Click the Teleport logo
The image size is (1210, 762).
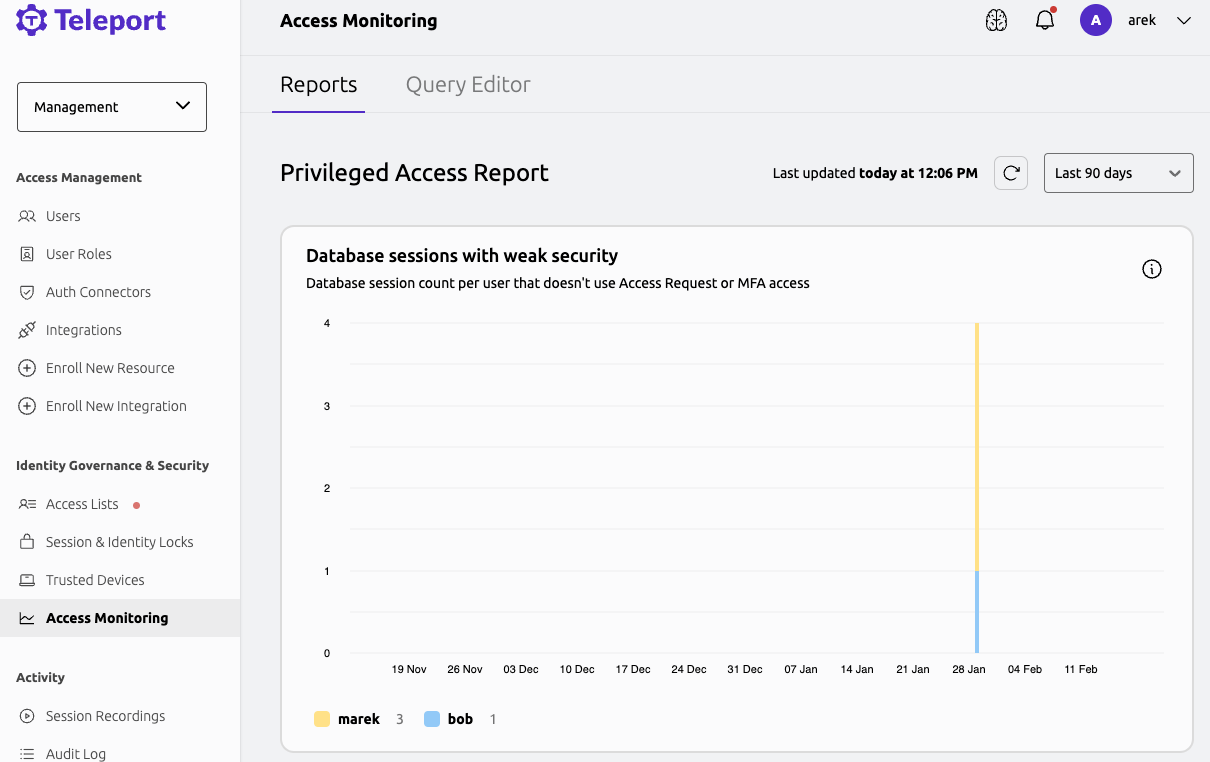pyautogui.click(x=90, y=20)
